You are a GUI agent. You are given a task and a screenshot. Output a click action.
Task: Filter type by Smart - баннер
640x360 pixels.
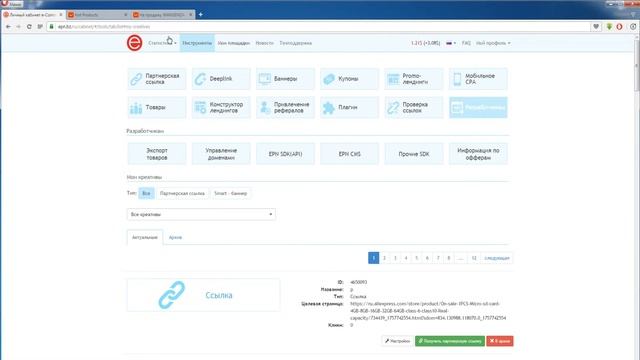231,193
